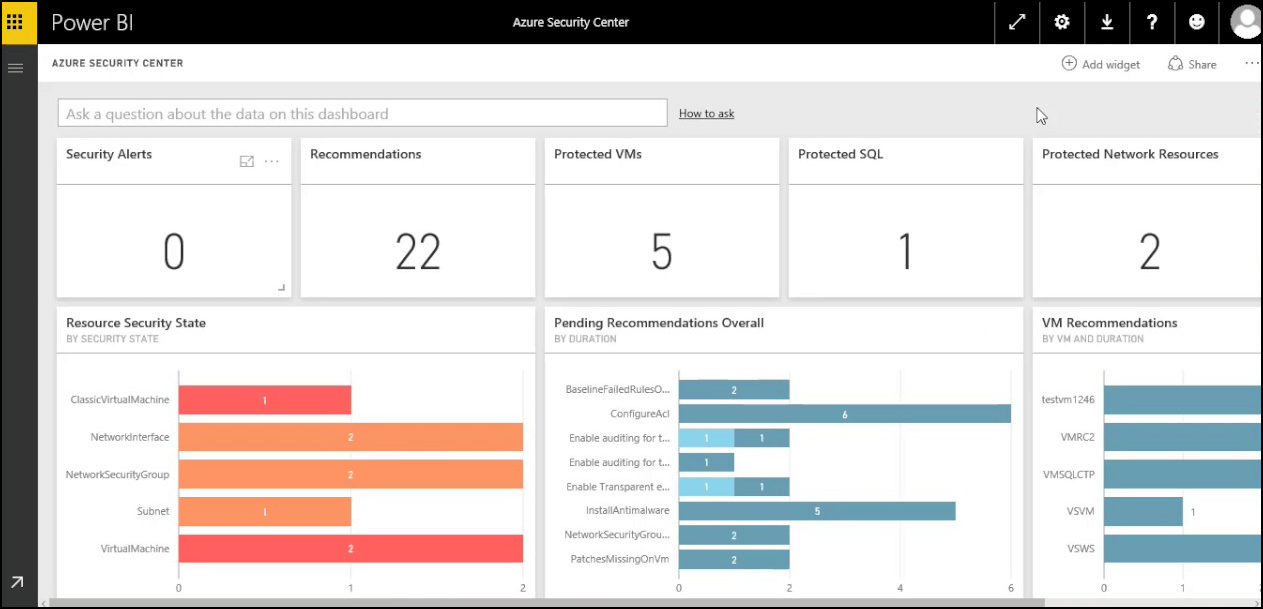Select the testvm1246 bar
Screen dimensions: 1263x609
coord(1183,400)
